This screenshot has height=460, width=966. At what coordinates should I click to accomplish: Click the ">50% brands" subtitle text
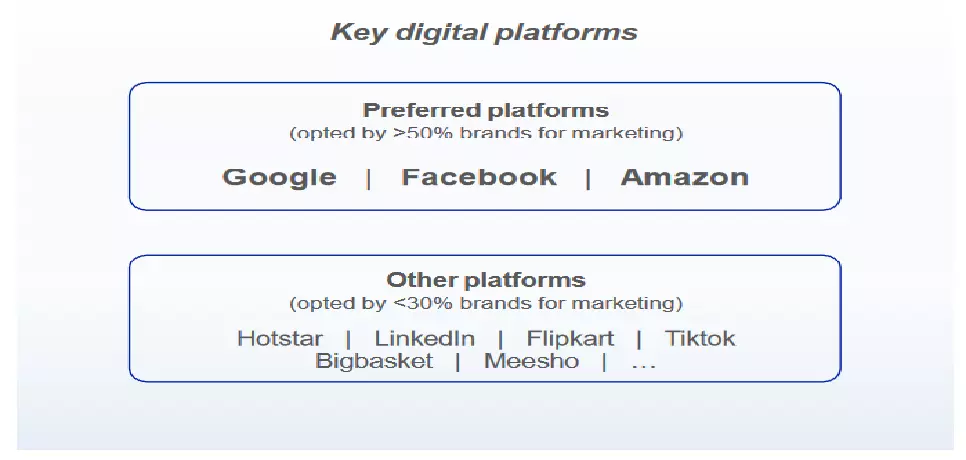click(x=485, y=133)
